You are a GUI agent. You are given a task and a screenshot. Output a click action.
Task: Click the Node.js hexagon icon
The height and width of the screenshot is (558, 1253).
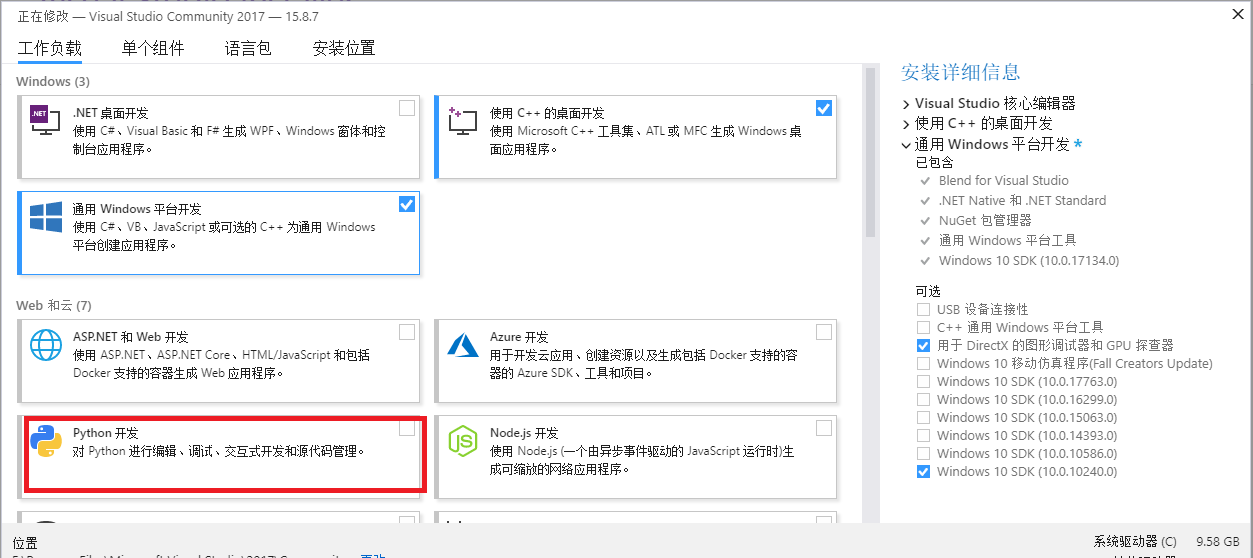coord(463,442)
